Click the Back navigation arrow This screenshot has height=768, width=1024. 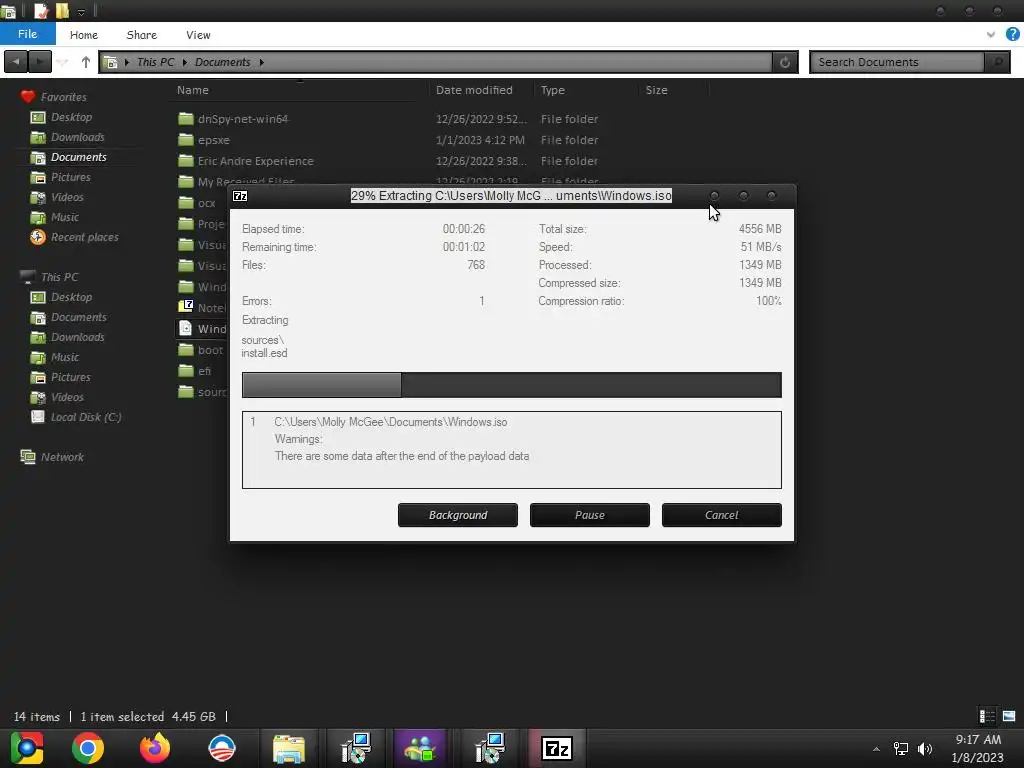click(16, 62)
